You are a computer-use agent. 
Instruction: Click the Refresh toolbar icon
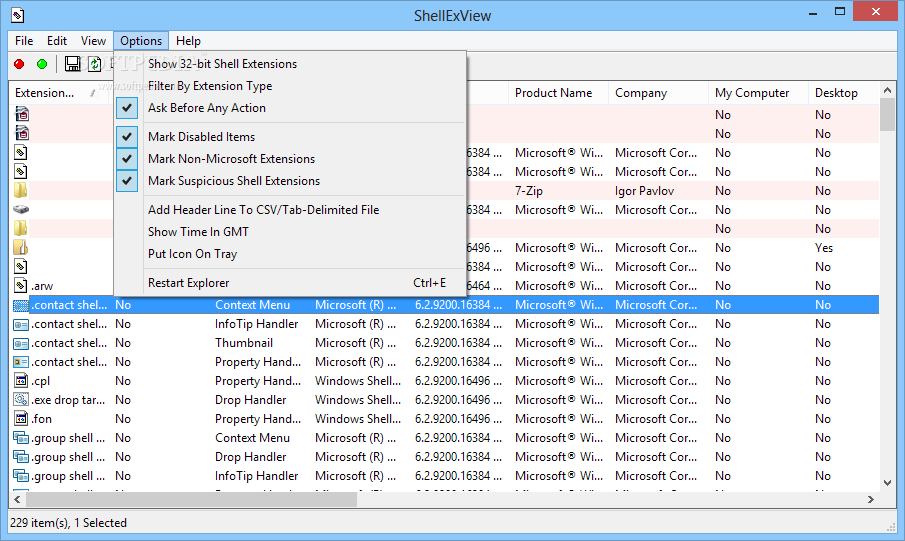94,64
